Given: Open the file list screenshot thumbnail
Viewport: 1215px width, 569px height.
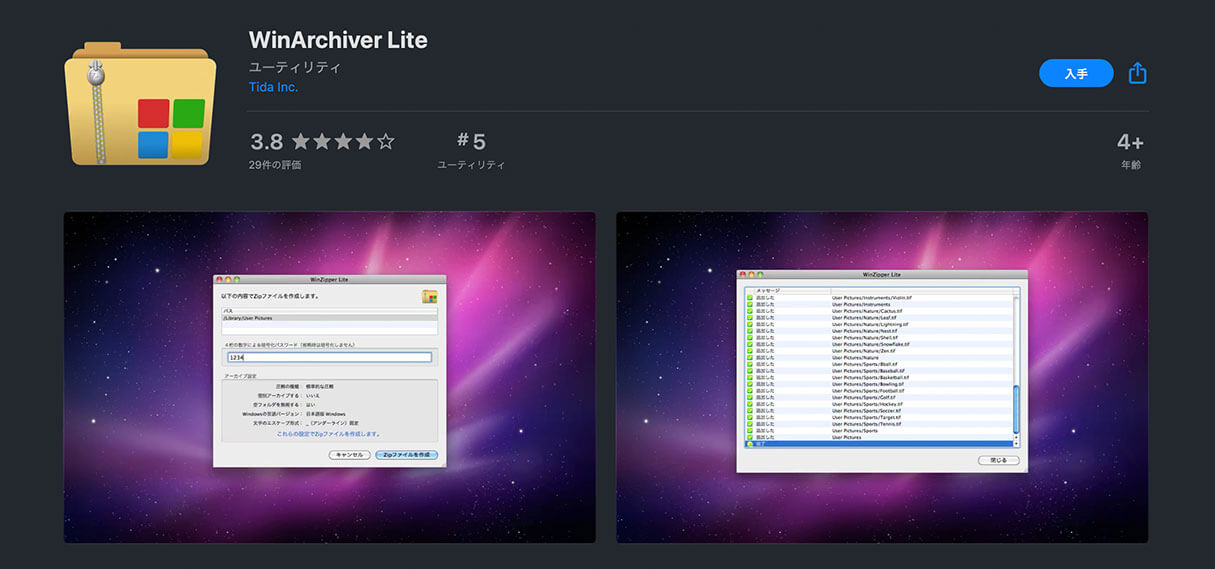Looking at the screenshot, I should 882,377.
